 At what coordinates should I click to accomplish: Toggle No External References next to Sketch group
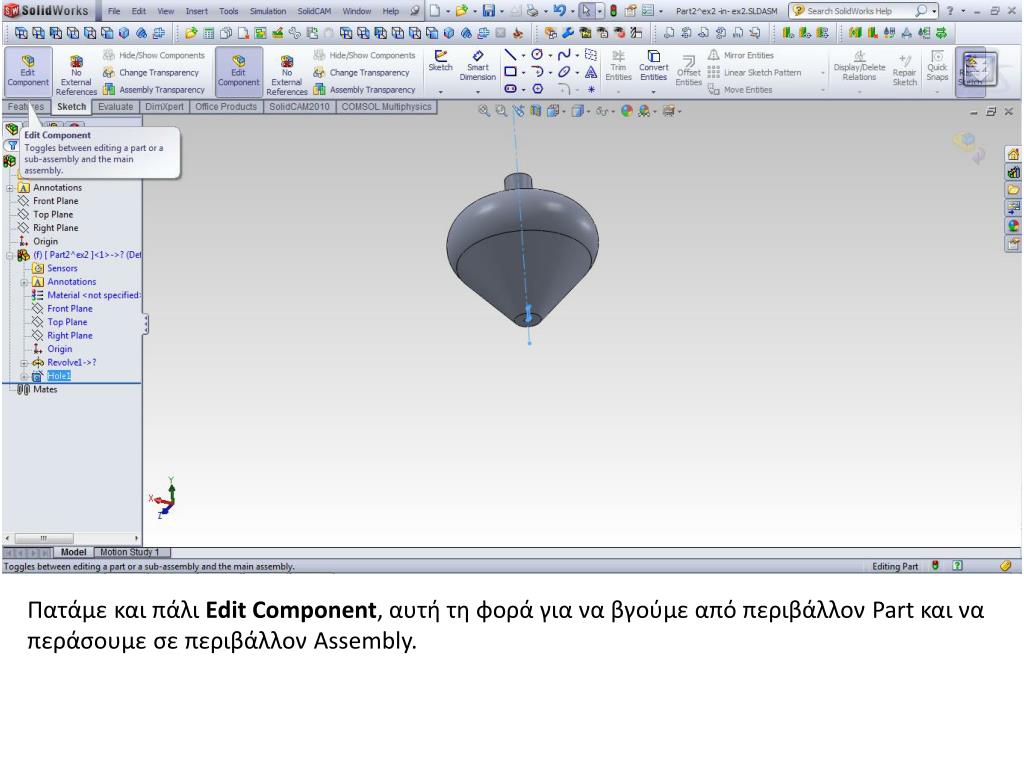[x=286, y=76]
